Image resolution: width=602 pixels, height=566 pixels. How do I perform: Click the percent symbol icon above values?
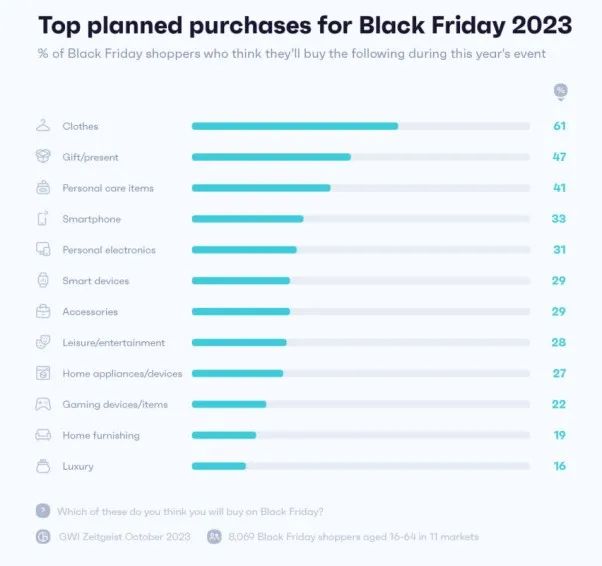click(x=560, y=91)
